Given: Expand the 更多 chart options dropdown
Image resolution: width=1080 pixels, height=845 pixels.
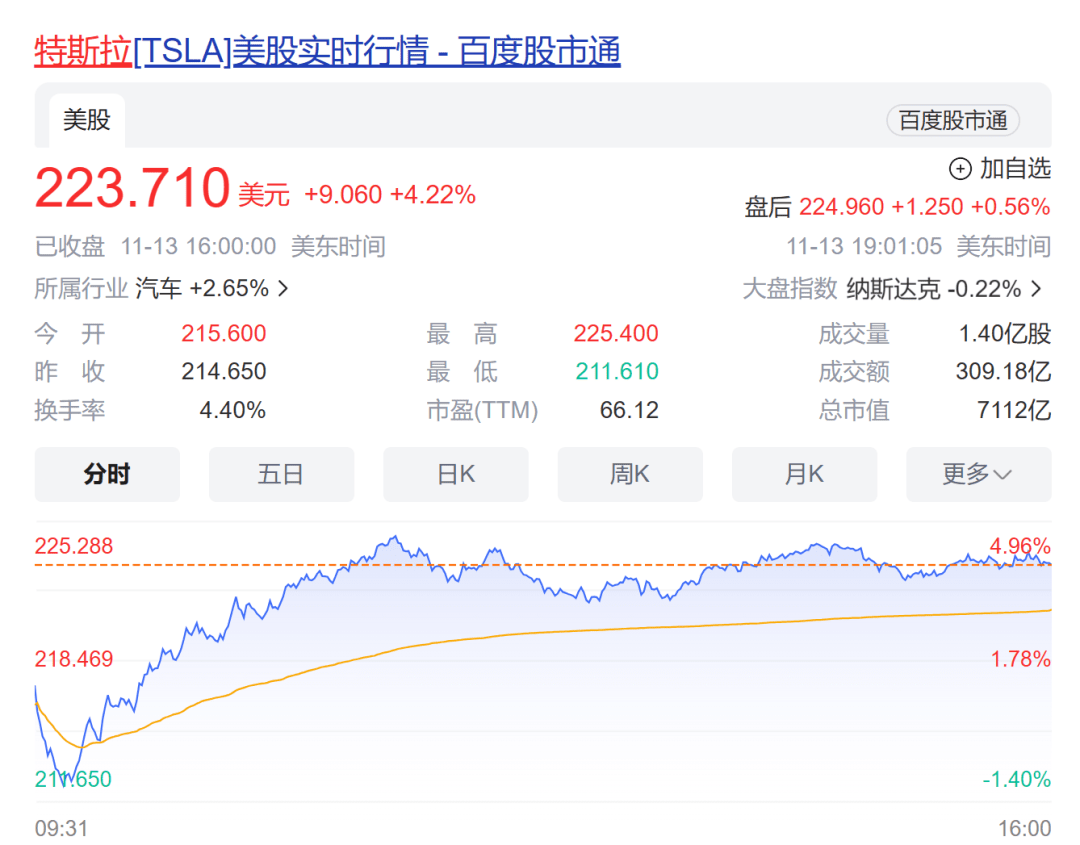Looking at the screenshot, I should tap(978, 474).
